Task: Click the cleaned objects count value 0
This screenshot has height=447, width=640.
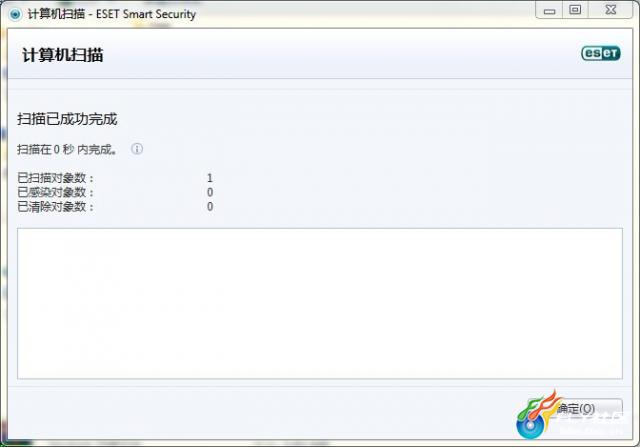Action: coord(210,207)
